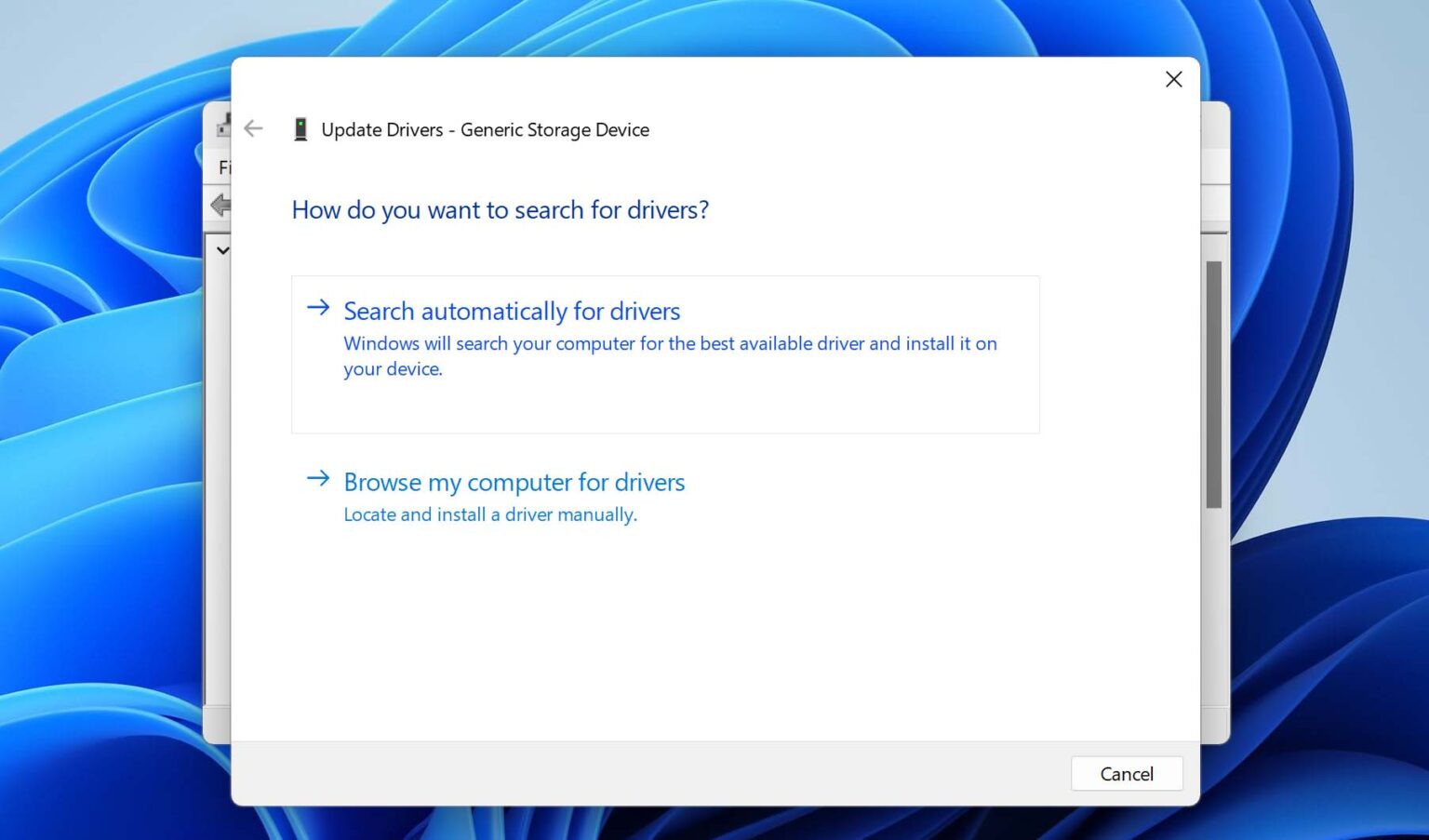Click the Device Manager application icon

coord(223,126)
